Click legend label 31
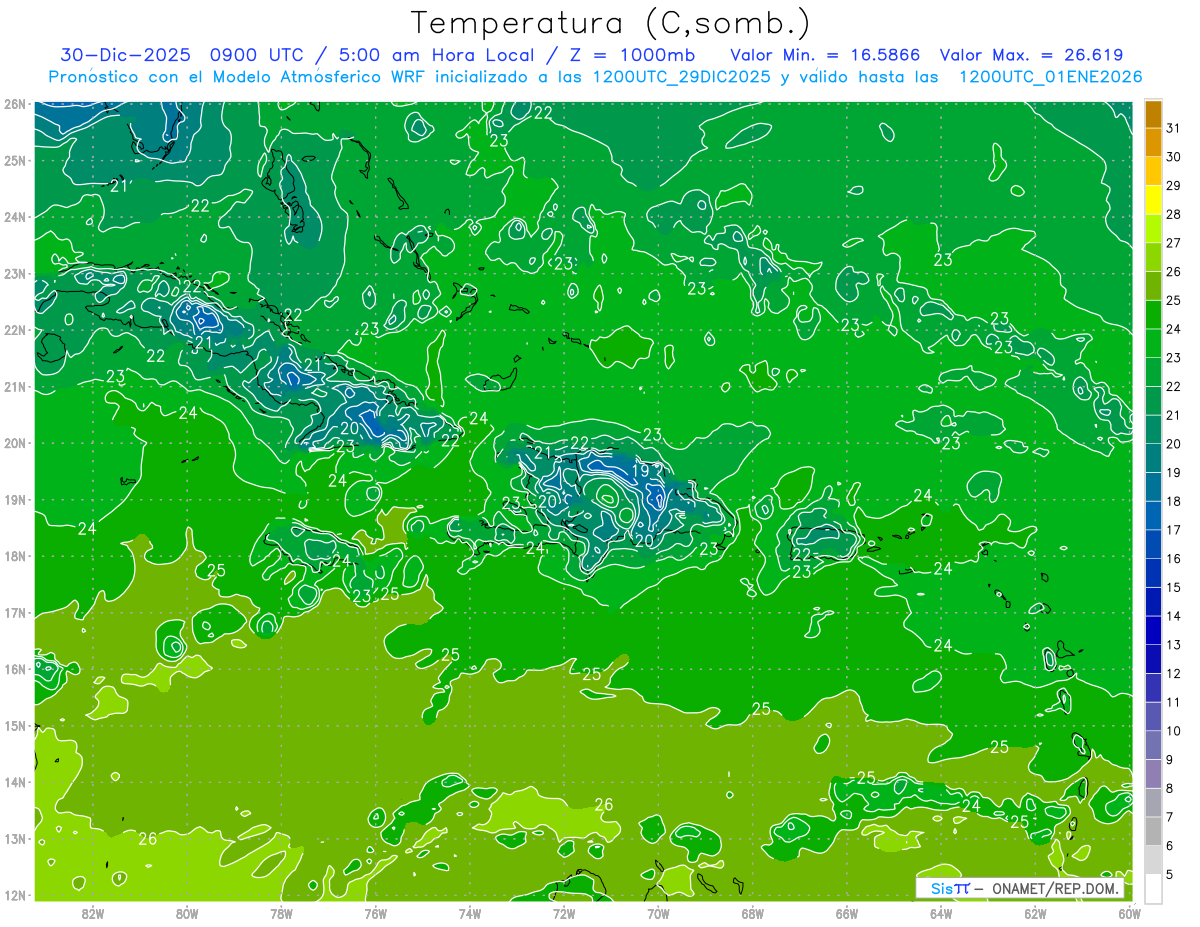The height and width of the screenshot is (927, 1200). 1173,128
